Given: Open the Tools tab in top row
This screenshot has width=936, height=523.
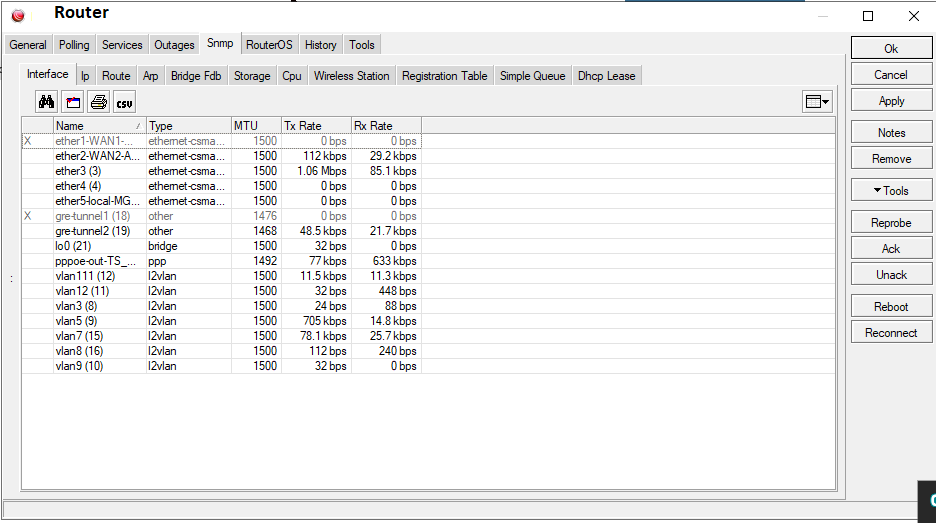Looking at the screenshot, I should 362,45.
